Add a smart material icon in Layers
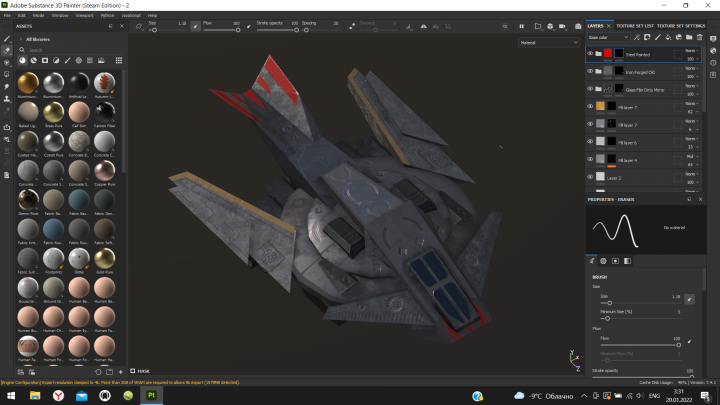 tap(679, 37)
